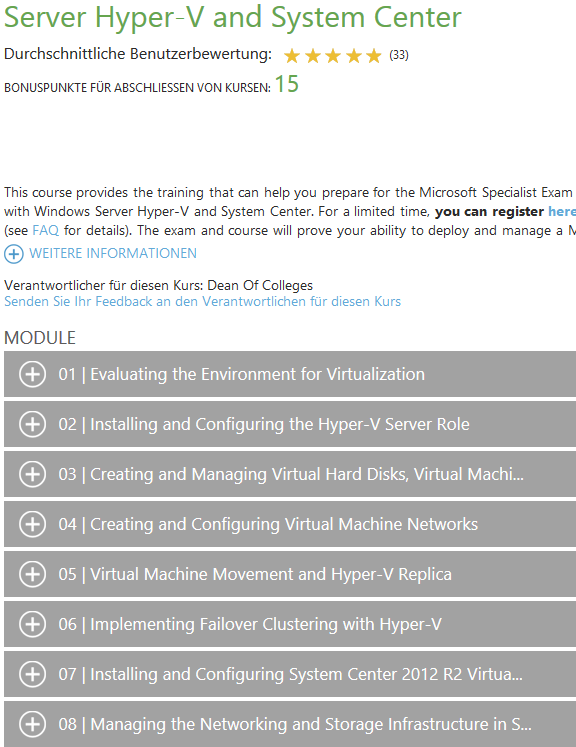Click plus icon beside Weitere Informationen

[x=14, y=254]
